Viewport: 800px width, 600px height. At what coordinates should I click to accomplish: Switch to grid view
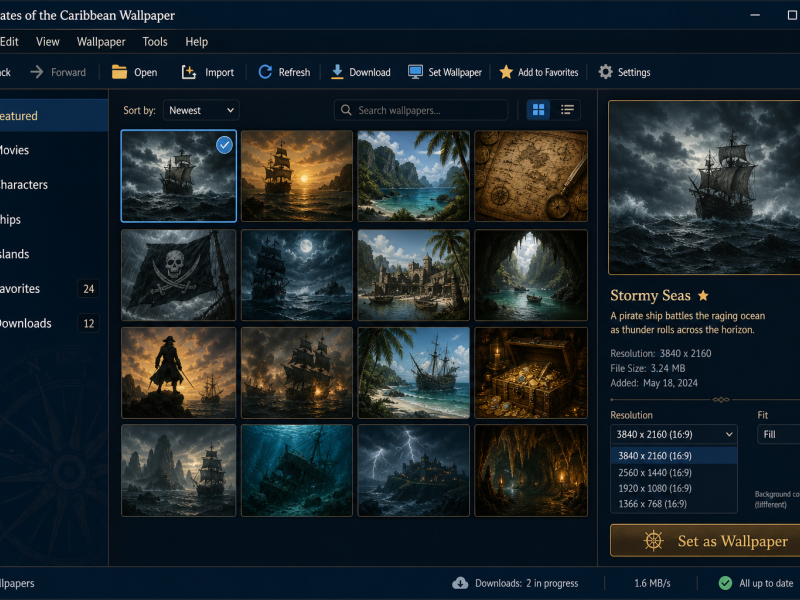point(538,110)
